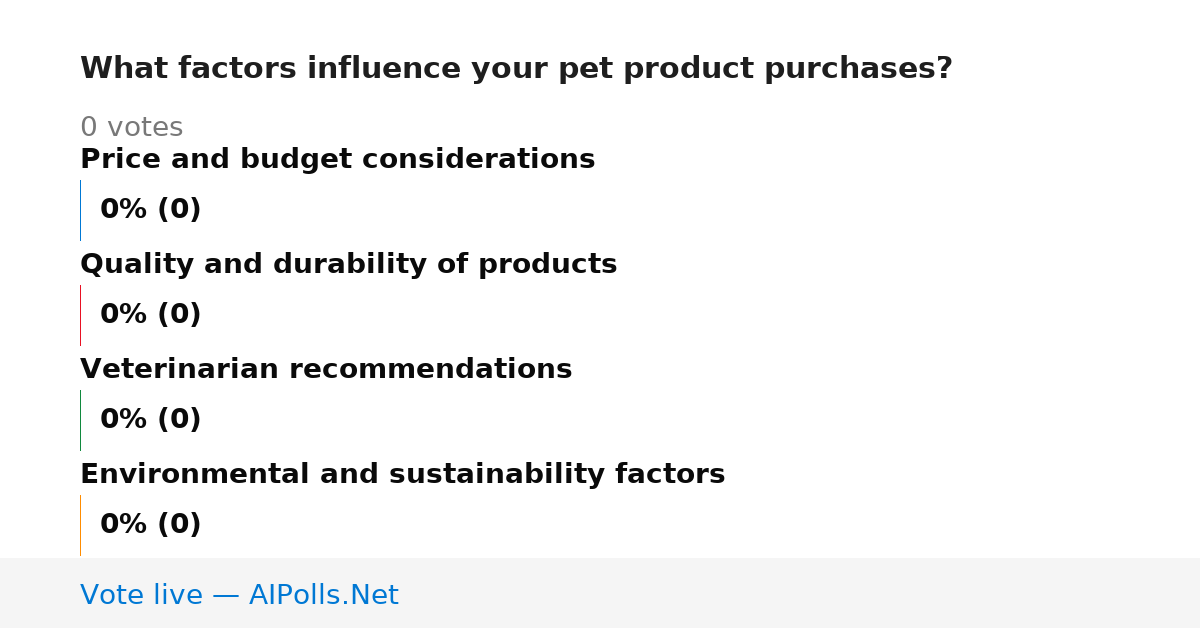Click the 0% (0) result for Veterinarian recommendations
Viewport: 1200px width, 628px height.
click(150, 420)
